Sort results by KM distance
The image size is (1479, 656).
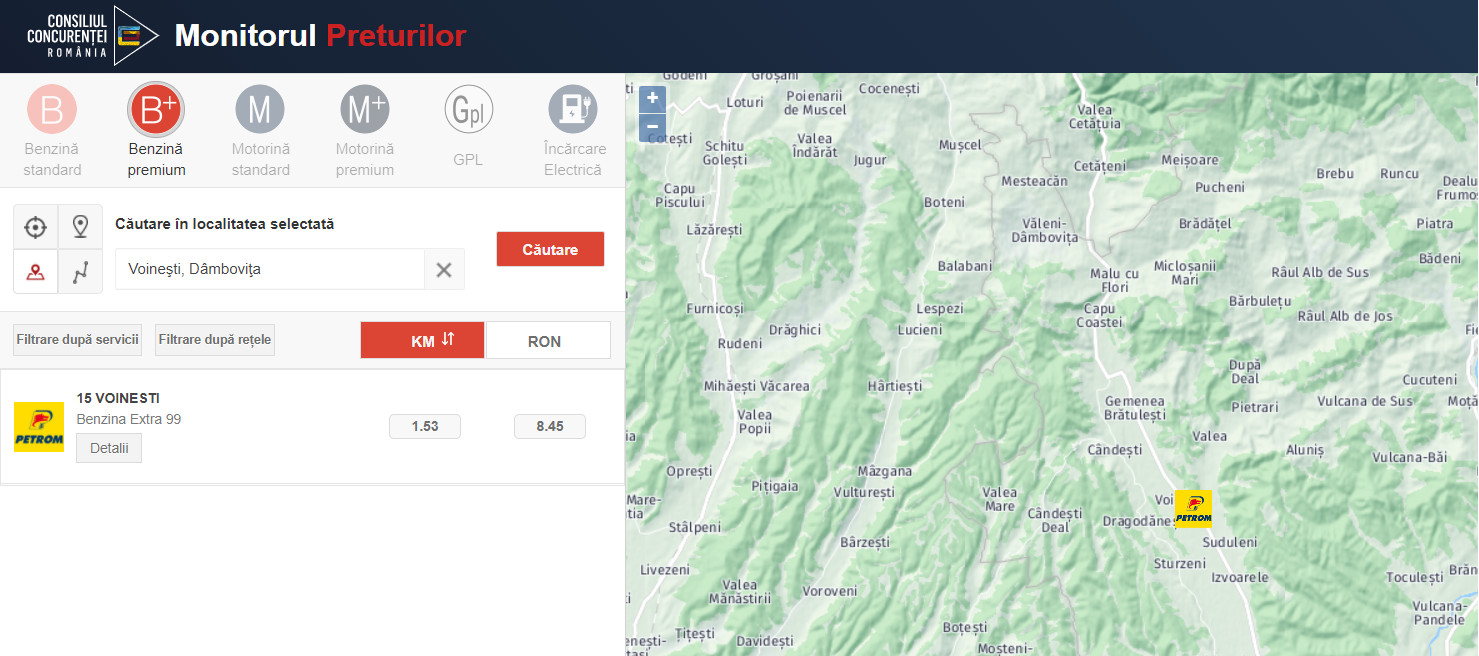click(x=422, y=340)
